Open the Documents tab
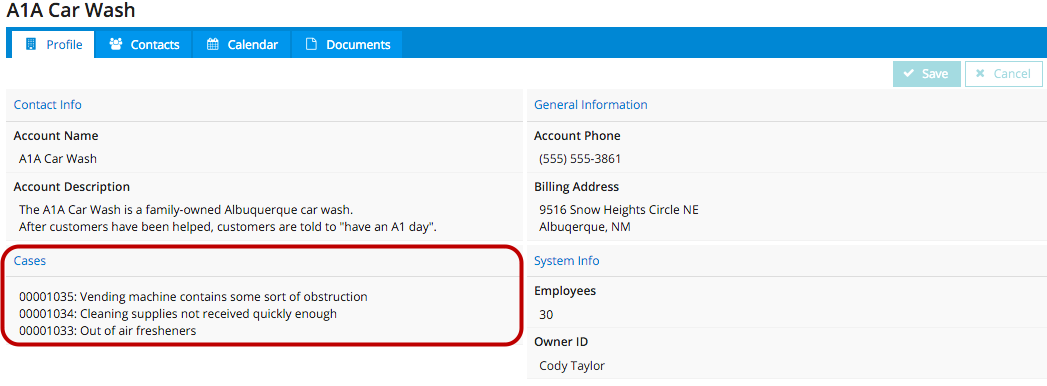 (347, 44)
